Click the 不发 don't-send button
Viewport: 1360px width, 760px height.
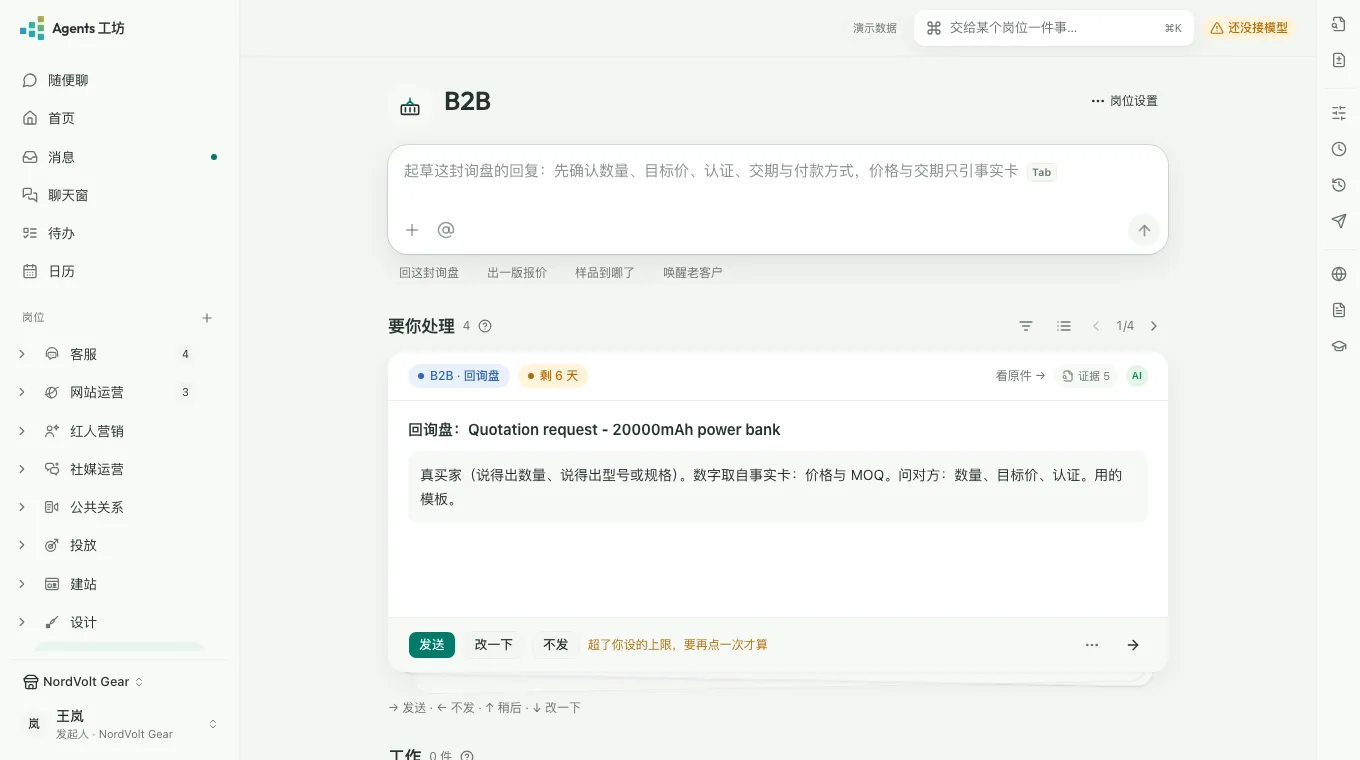click(555, 645)
